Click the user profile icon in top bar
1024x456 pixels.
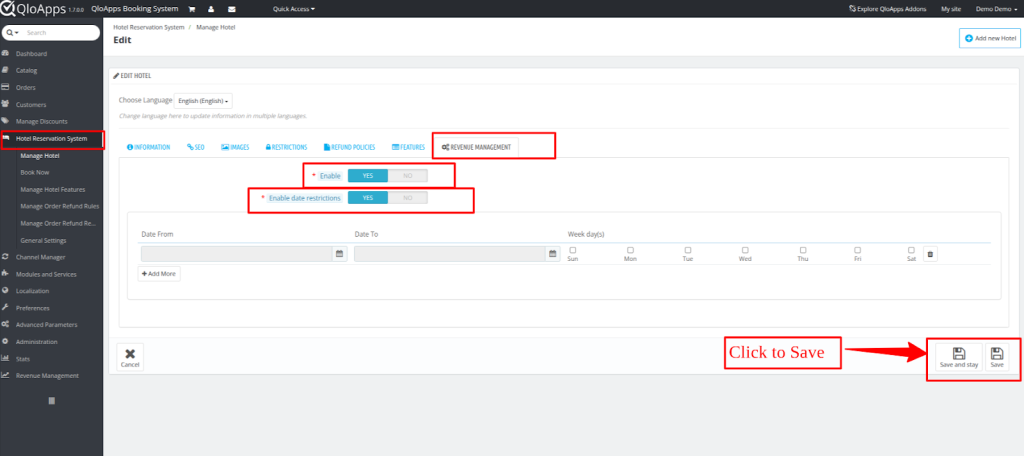pyautogui.click(x=211, y=9)
